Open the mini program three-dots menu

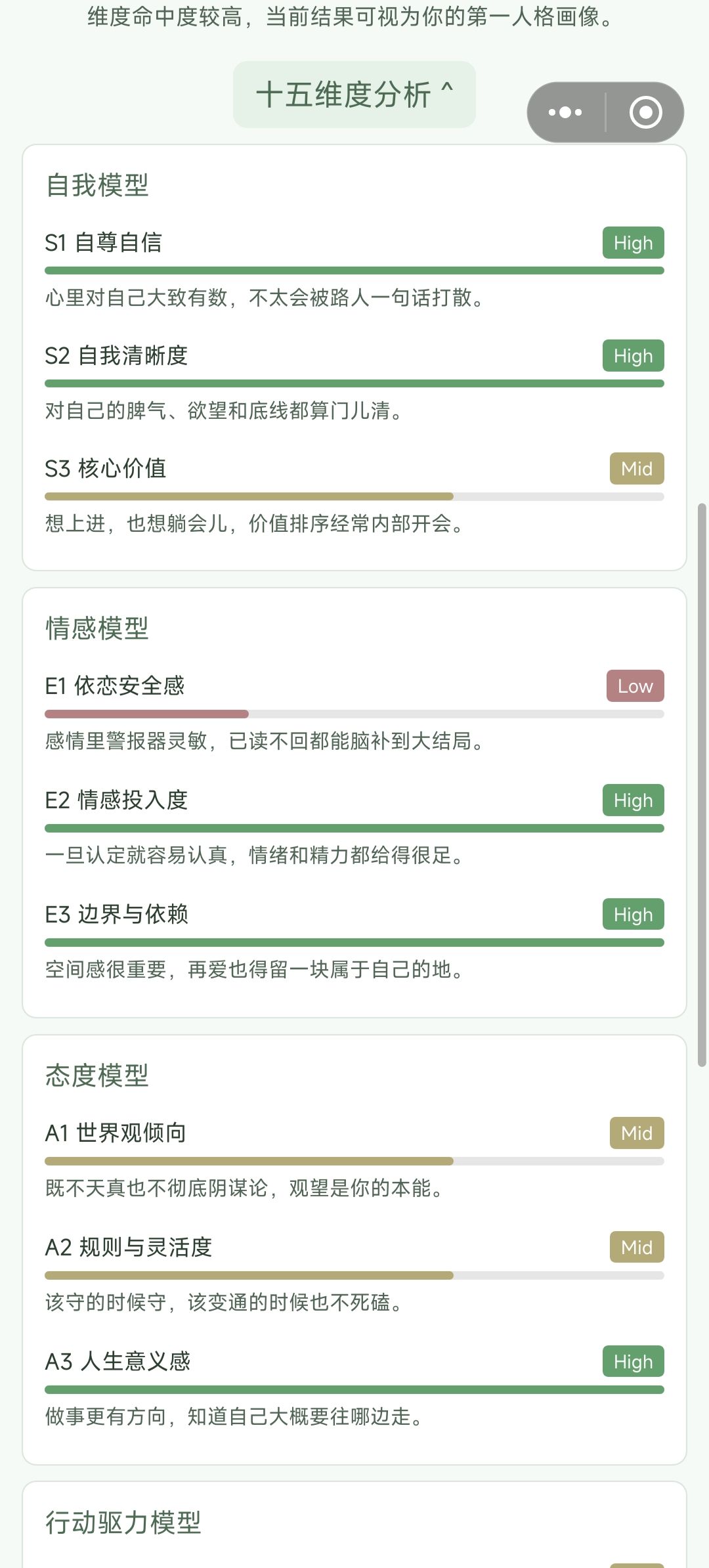pyautogui.click(x=565, y=112)
